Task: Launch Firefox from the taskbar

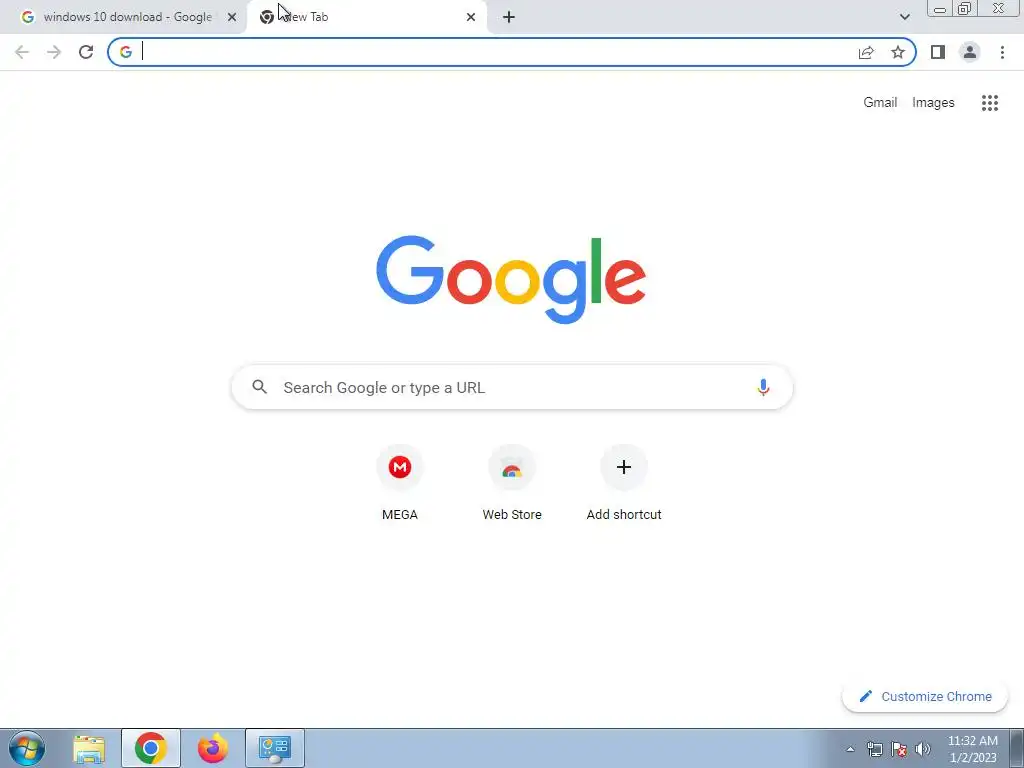Action: click(x=212, y=748)
